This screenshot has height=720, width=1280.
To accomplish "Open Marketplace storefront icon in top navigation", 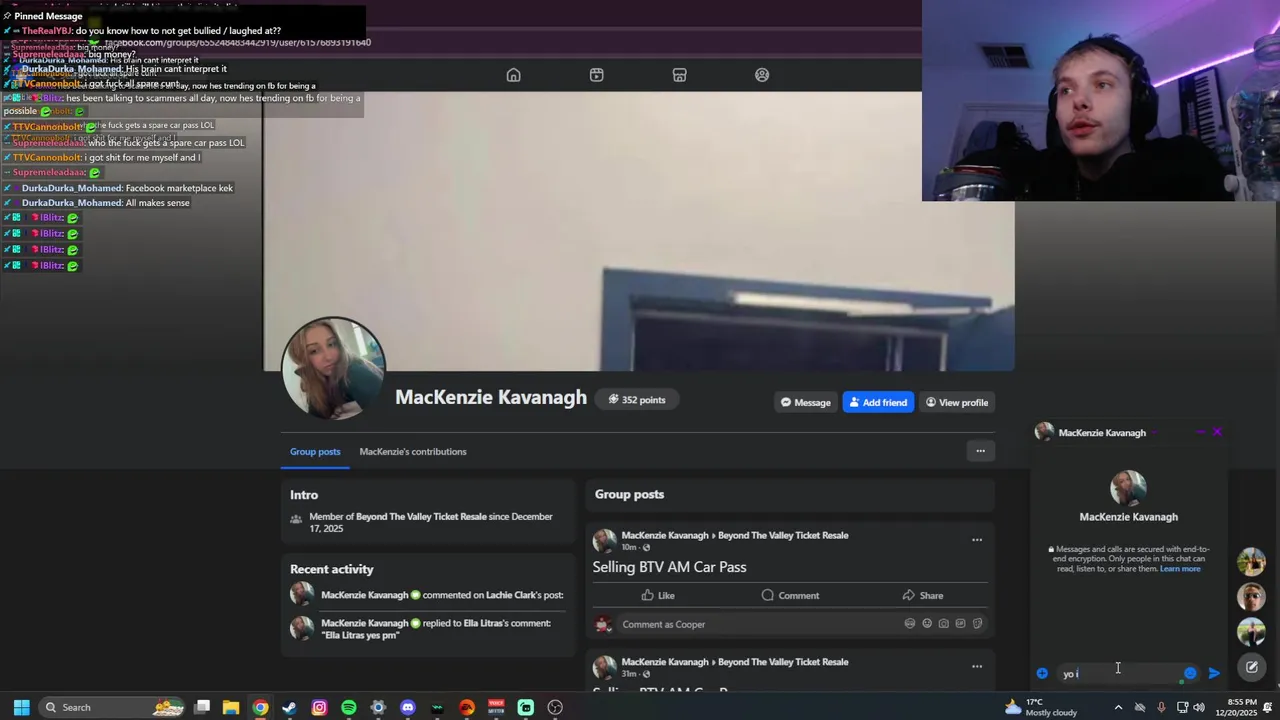I will point(679,75).
